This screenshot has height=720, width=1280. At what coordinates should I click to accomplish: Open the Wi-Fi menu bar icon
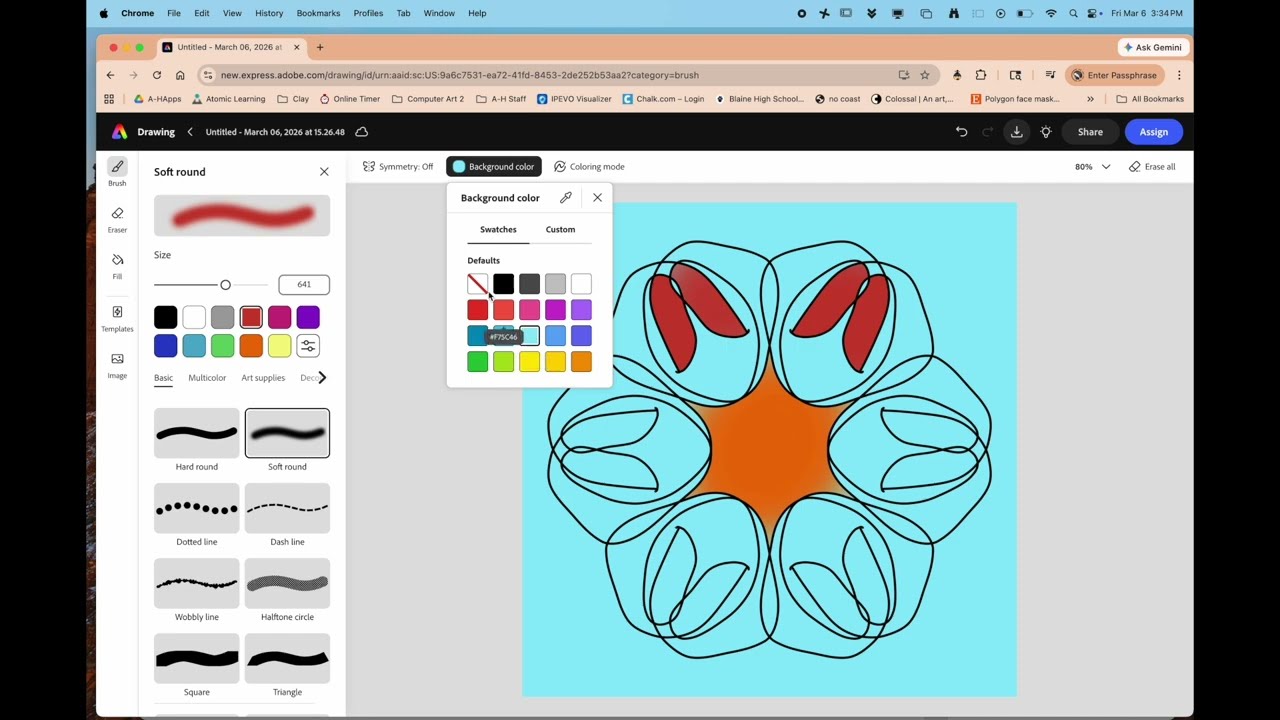[x=1051, y=13]
